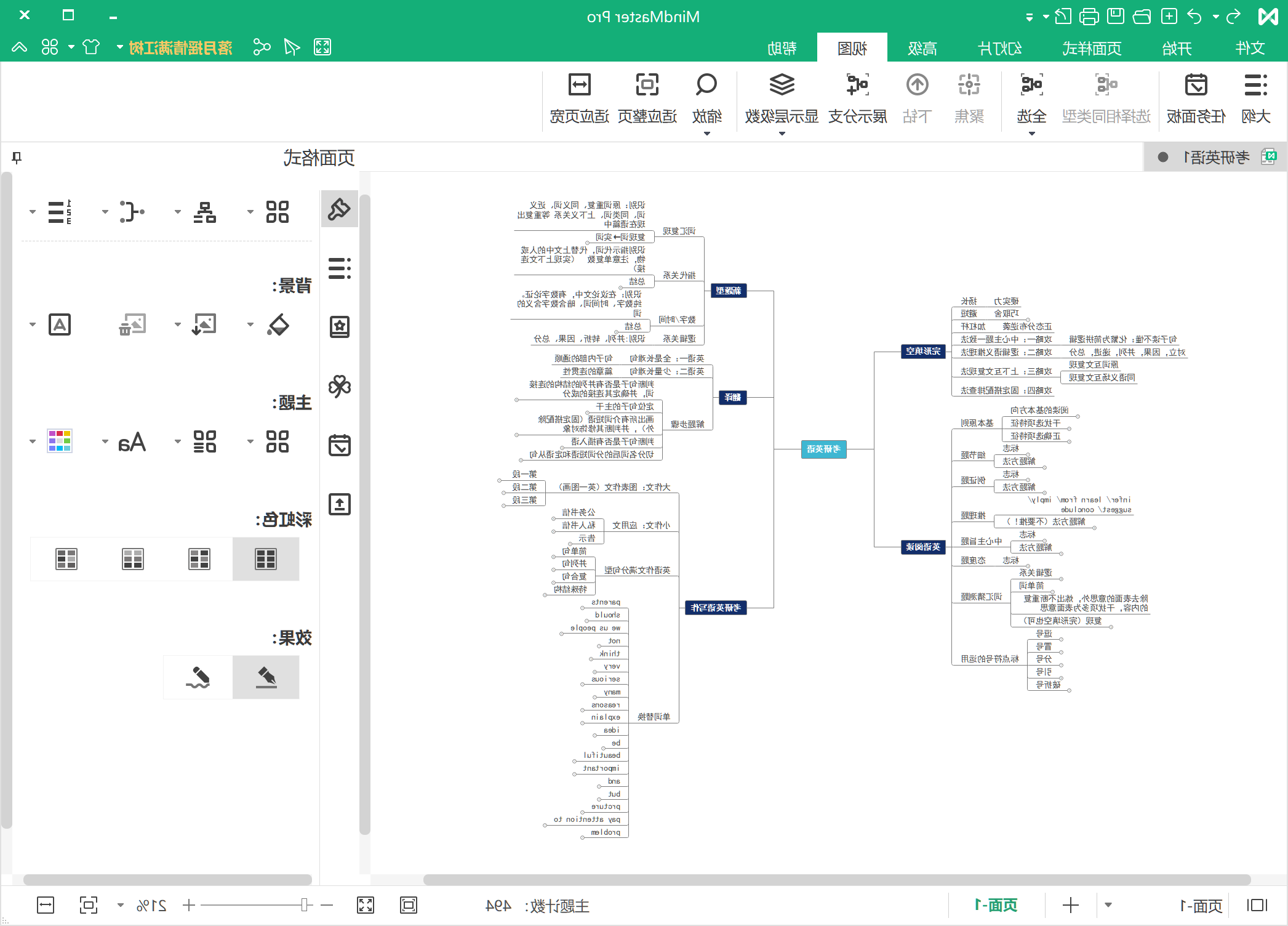1288x926 pixels.
Task: Click the zoom slider handle
Action: pos(304,904)
